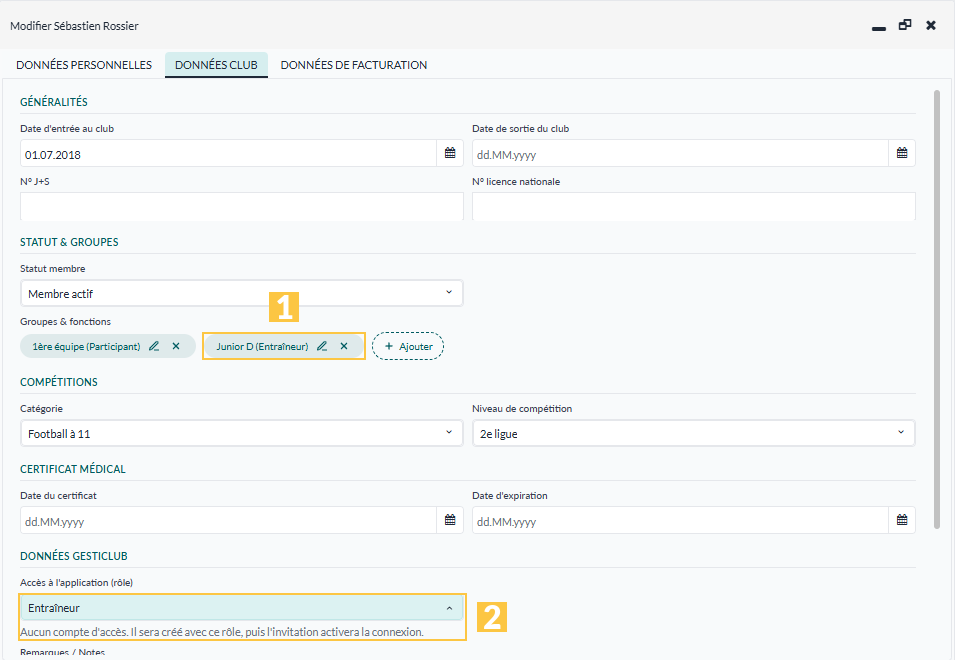Click the Aucun compte d'accès notice text

(x=222, y=632)
